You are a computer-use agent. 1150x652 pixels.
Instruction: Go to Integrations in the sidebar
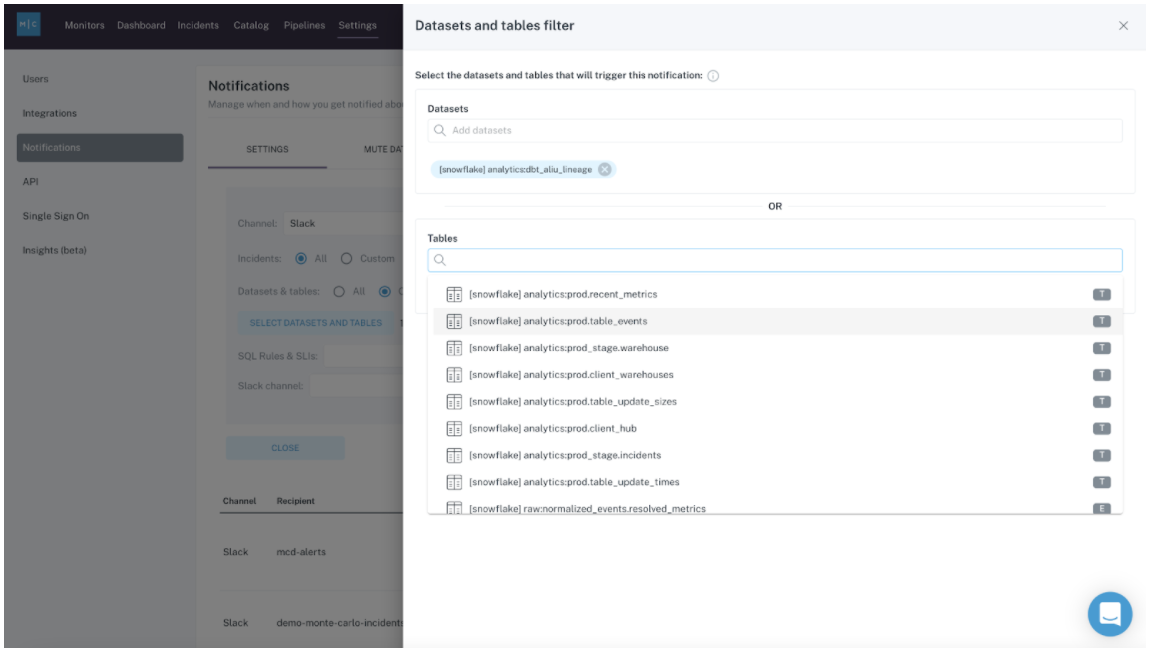[49, 114]
